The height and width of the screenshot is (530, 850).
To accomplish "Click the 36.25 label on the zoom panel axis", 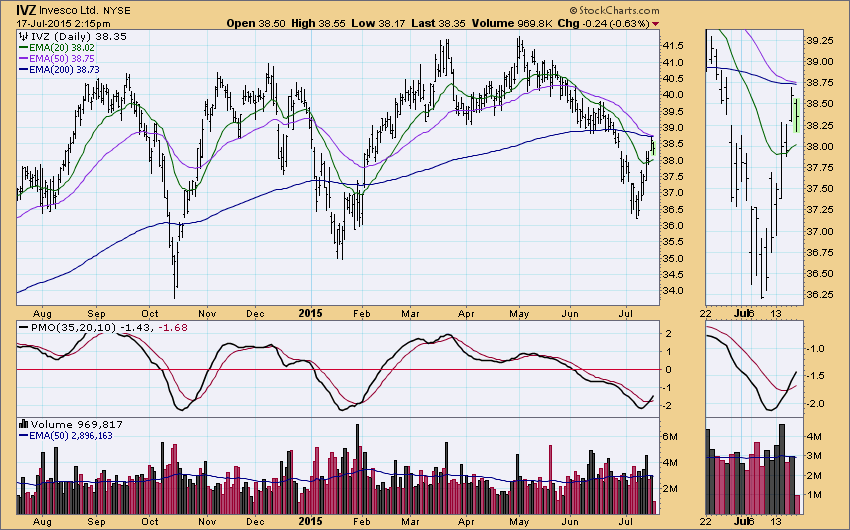I will click(820, 295).
